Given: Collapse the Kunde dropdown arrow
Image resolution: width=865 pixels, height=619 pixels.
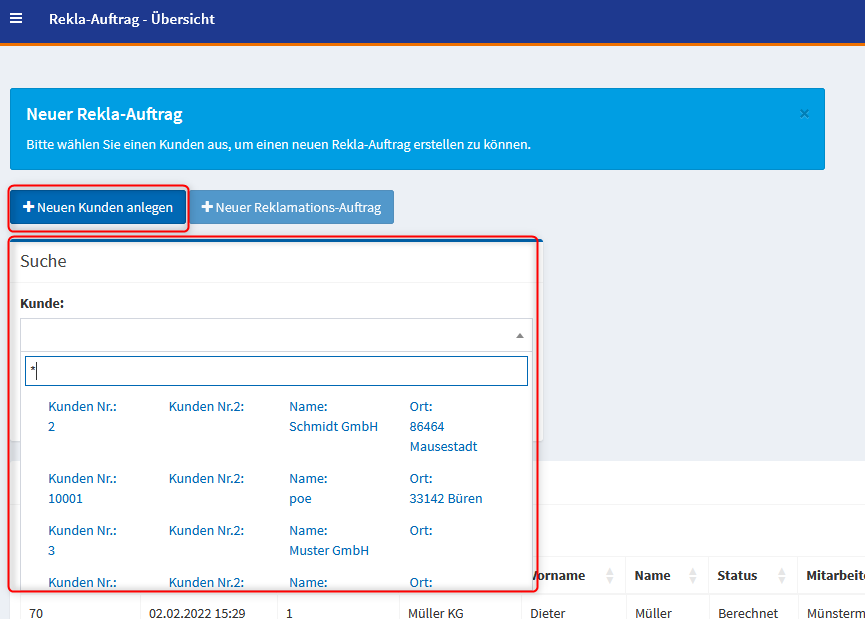Looking at the screenshot, I should click(x=519, y=336).
